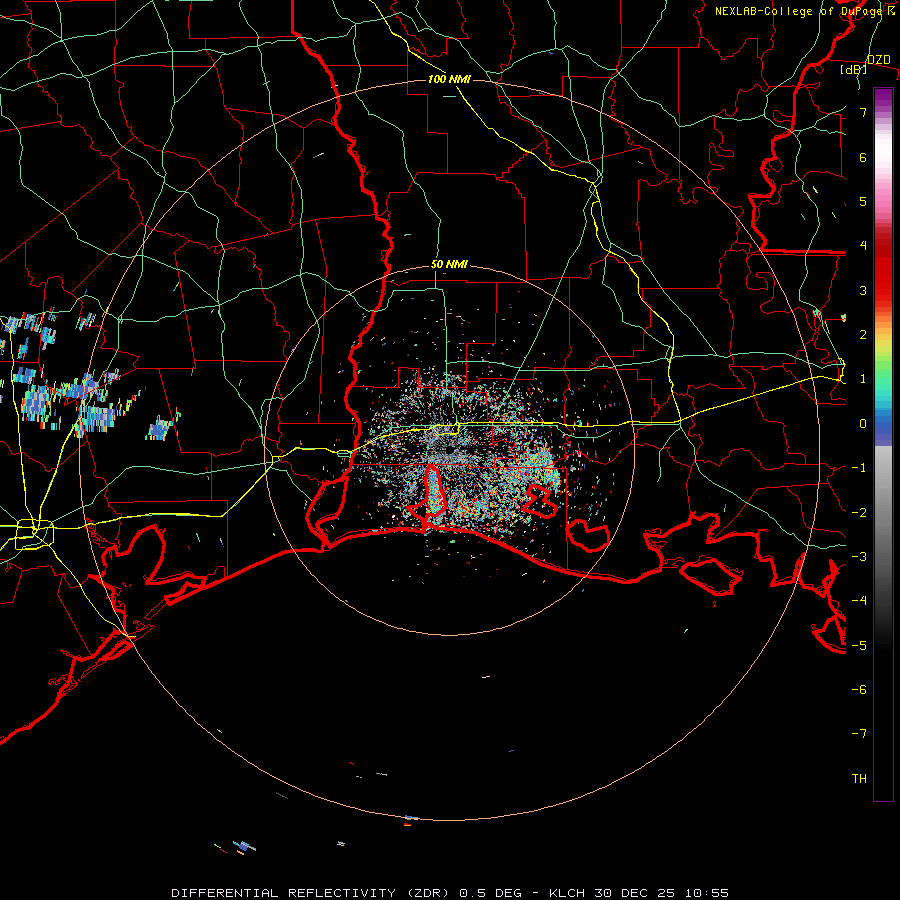Click the DZD legend title
This screenshot has height=900, width=900.
point(878,60)
